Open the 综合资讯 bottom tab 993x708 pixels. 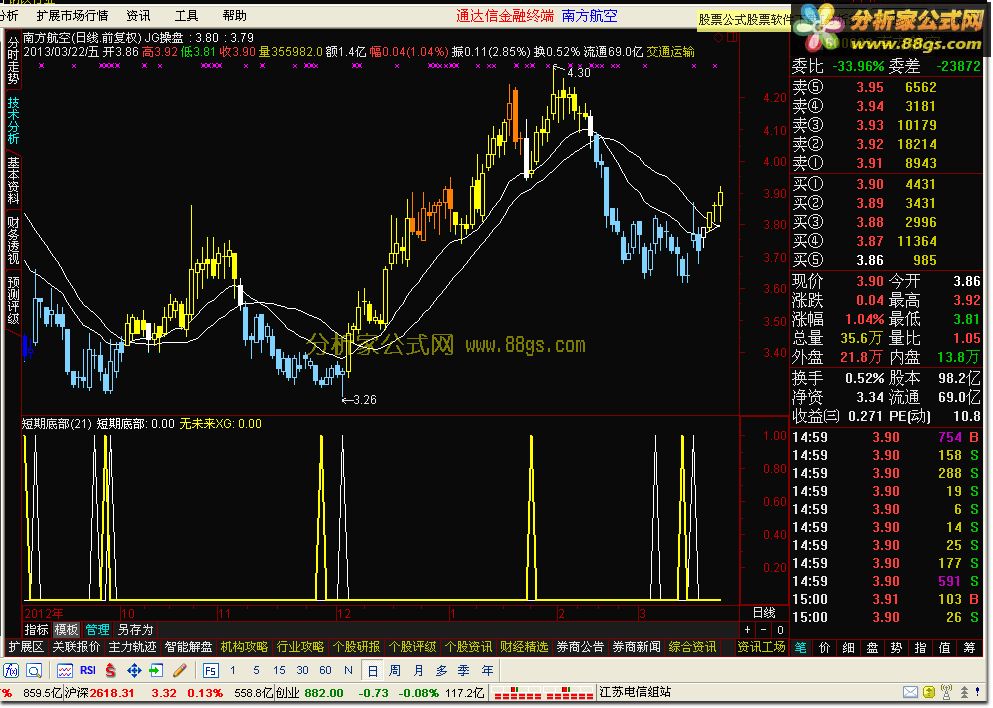pos(692,647)
